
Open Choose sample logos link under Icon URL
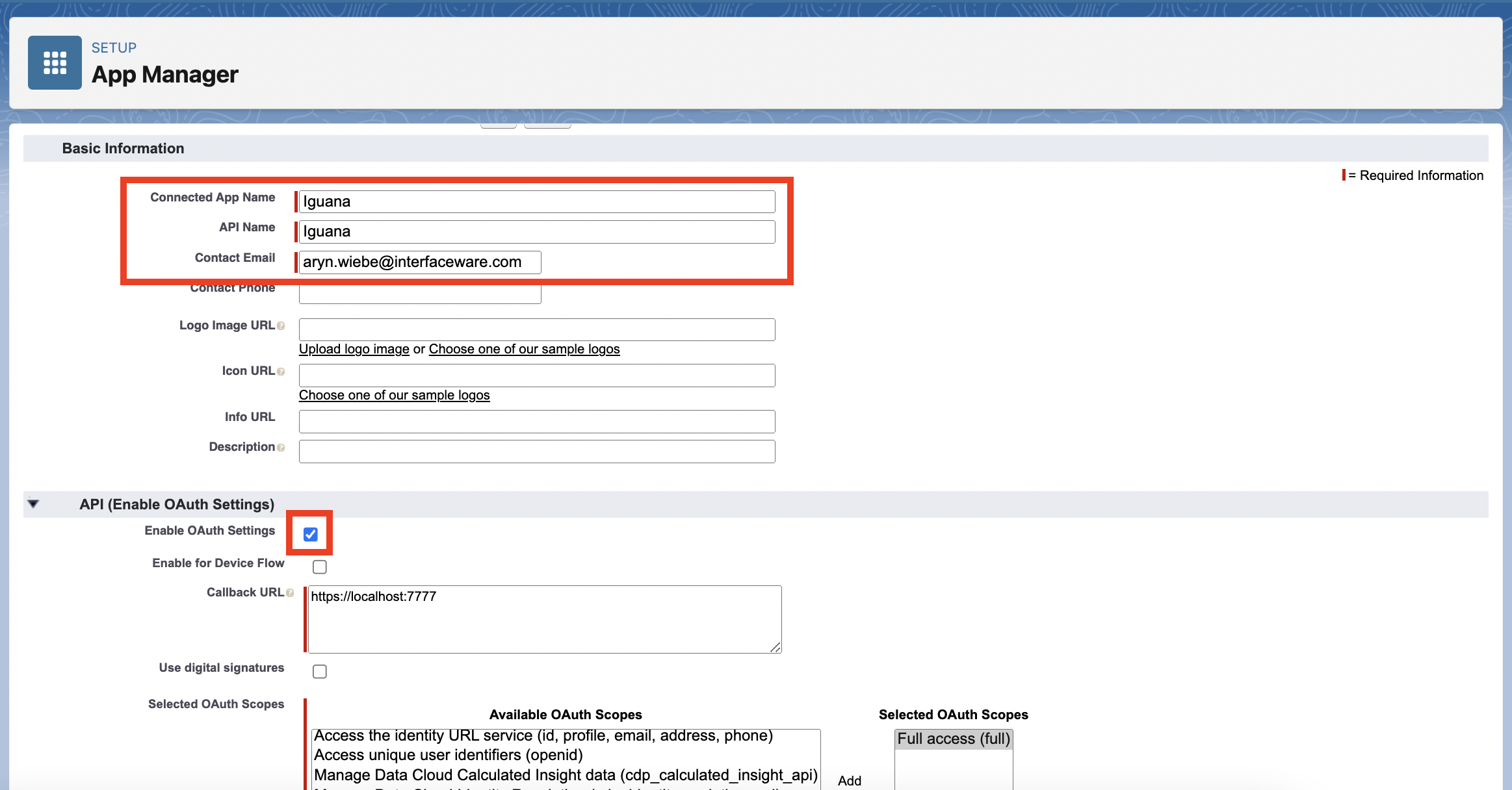point(394,395)
